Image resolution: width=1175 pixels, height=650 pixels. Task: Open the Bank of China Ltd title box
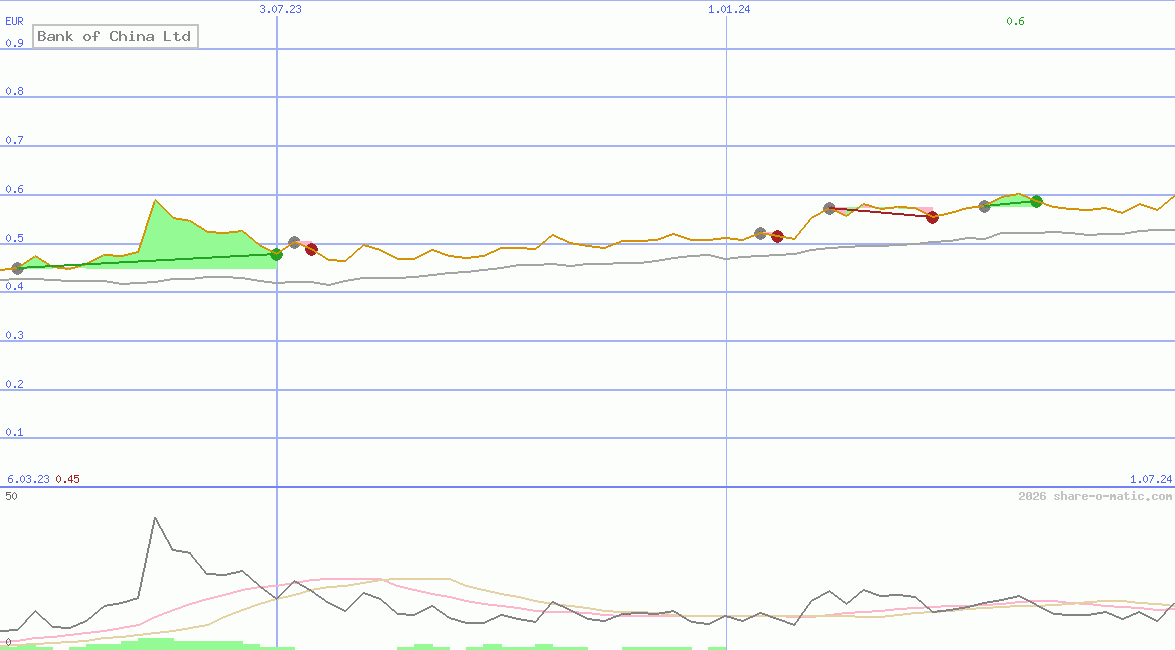tap(114, 36)
